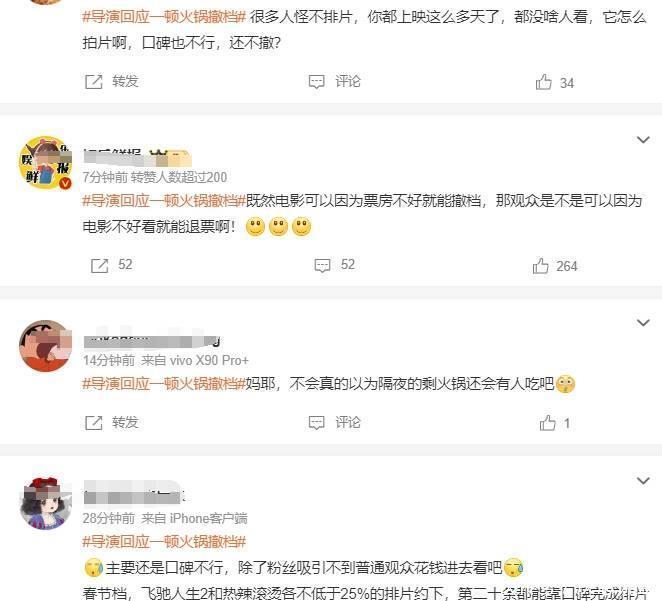This screenshot has height=601, width=662.
Task: Expand options chevron on the 14分钟前 post
Action: pyautogui.click(x=643, y=323)
